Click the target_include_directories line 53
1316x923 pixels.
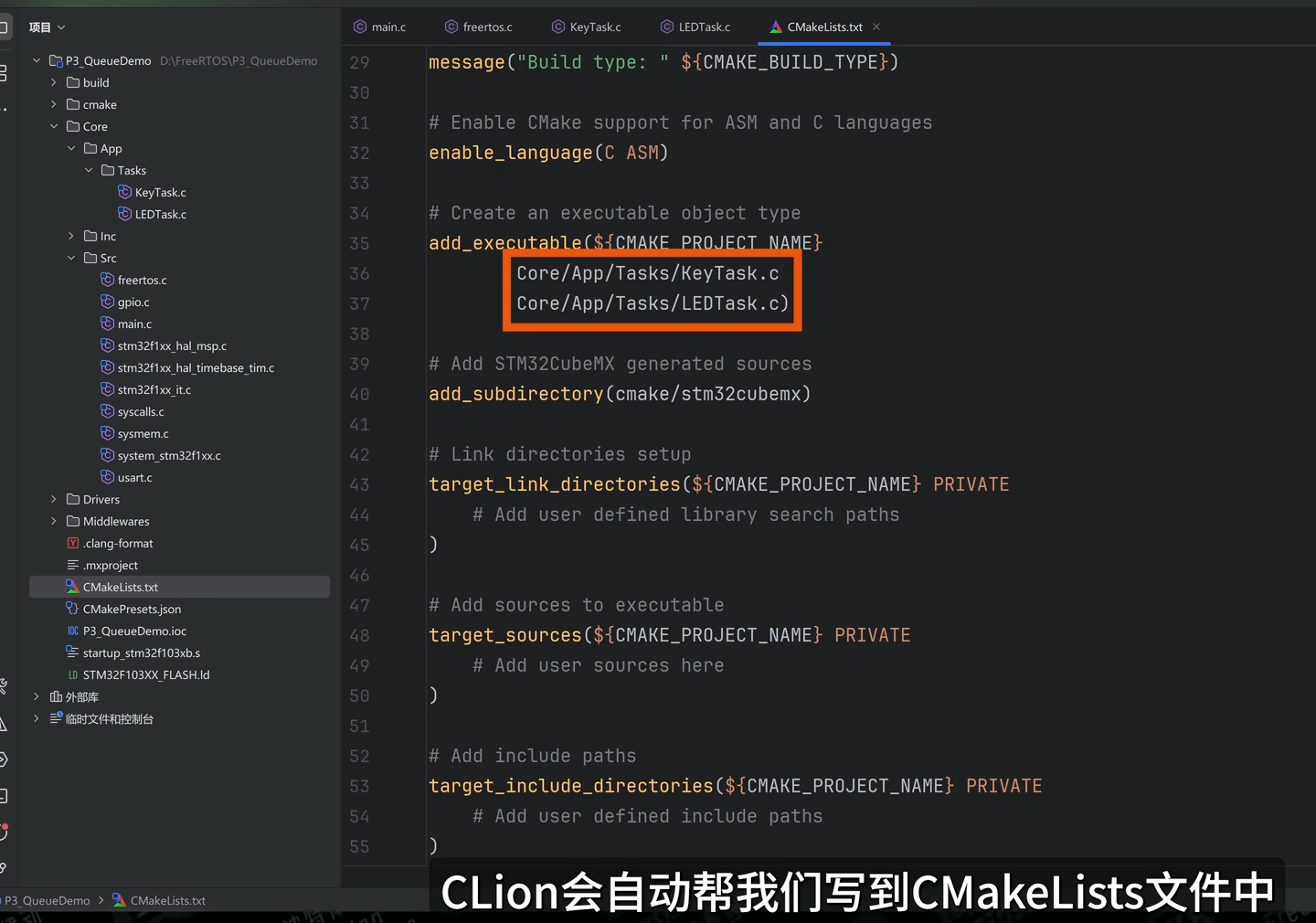(735, 786)
